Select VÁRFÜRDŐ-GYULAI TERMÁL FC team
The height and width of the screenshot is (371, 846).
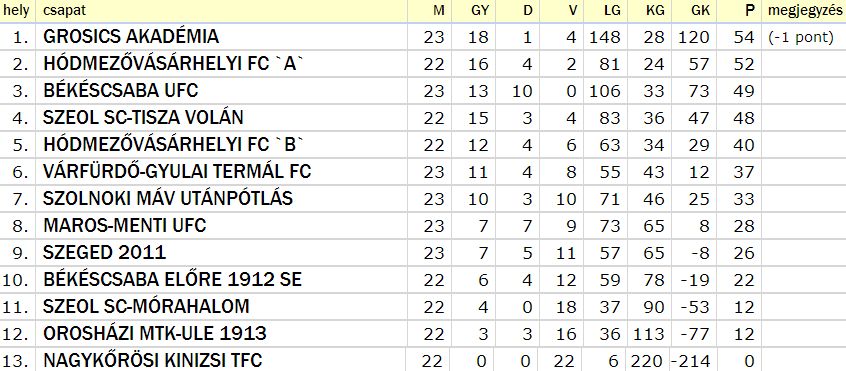[178, 171]
